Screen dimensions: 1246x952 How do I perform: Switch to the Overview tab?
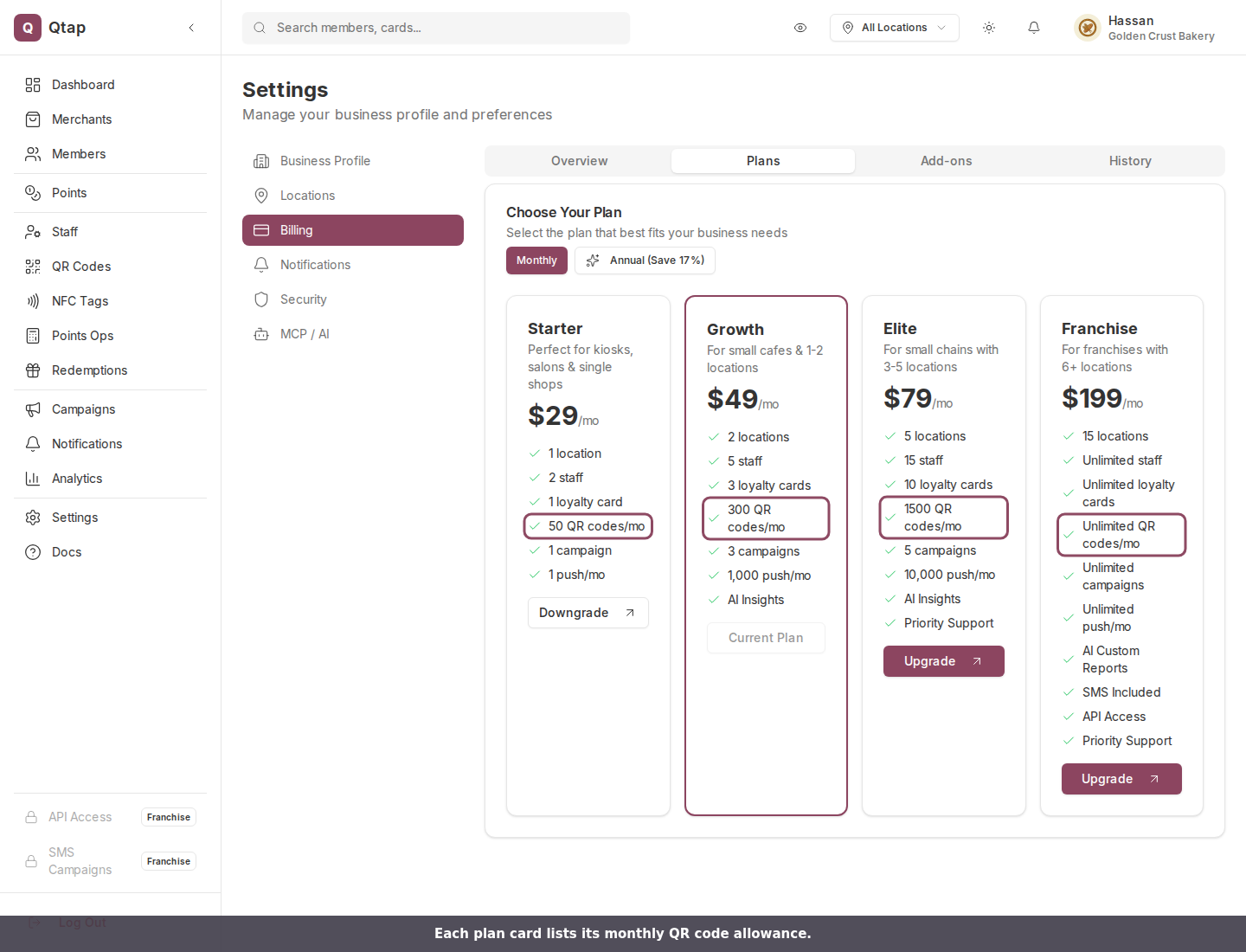[580, 161]
